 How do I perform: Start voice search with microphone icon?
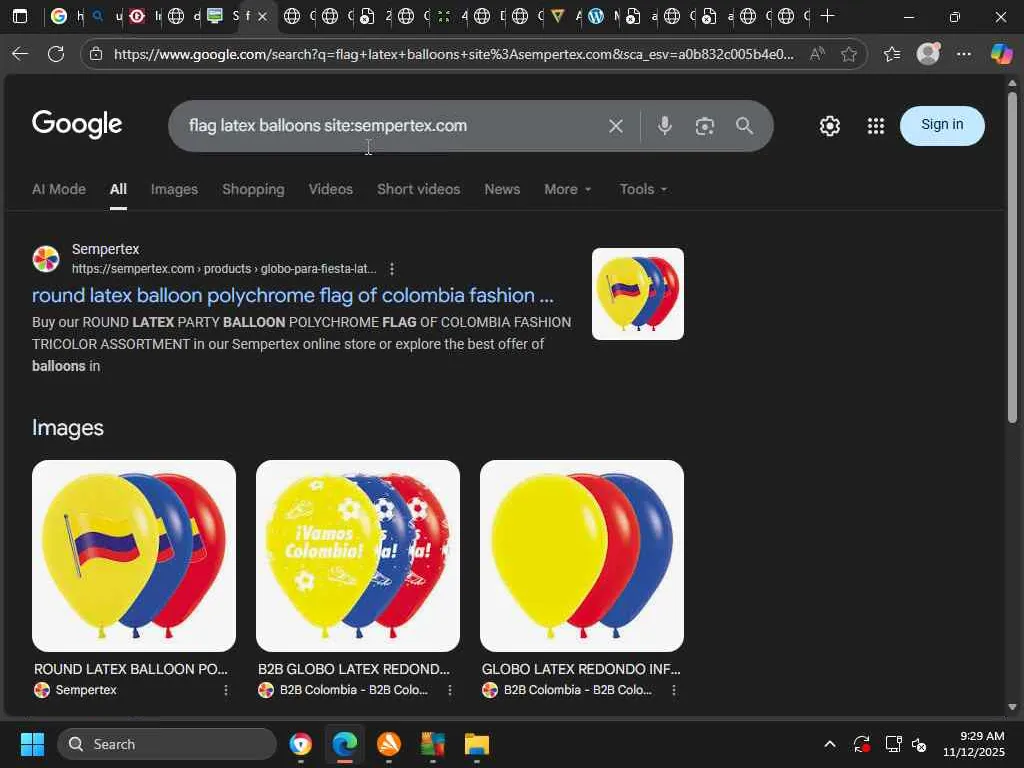click(x=664, y=125)
